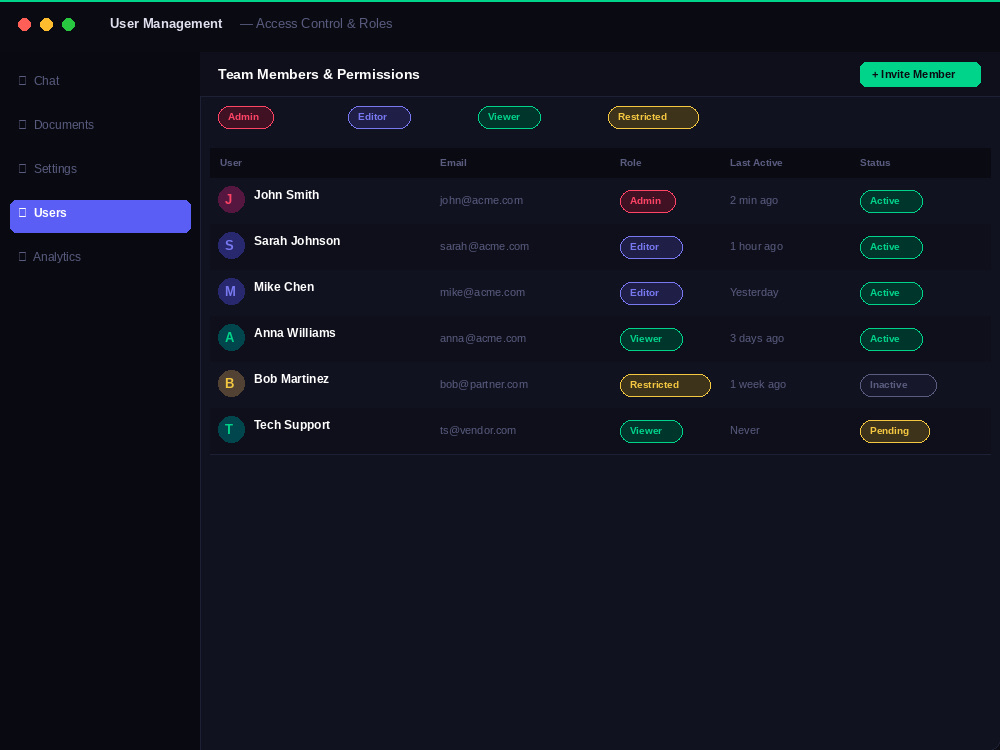The width and height of the screenshot is (1000, 750).
Task: Click Mike Chen's Active status badge
Action: click(891, 293)
